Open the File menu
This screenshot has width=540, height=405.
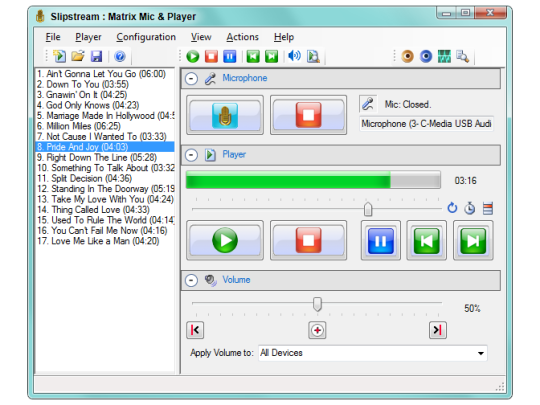[53, 37]
